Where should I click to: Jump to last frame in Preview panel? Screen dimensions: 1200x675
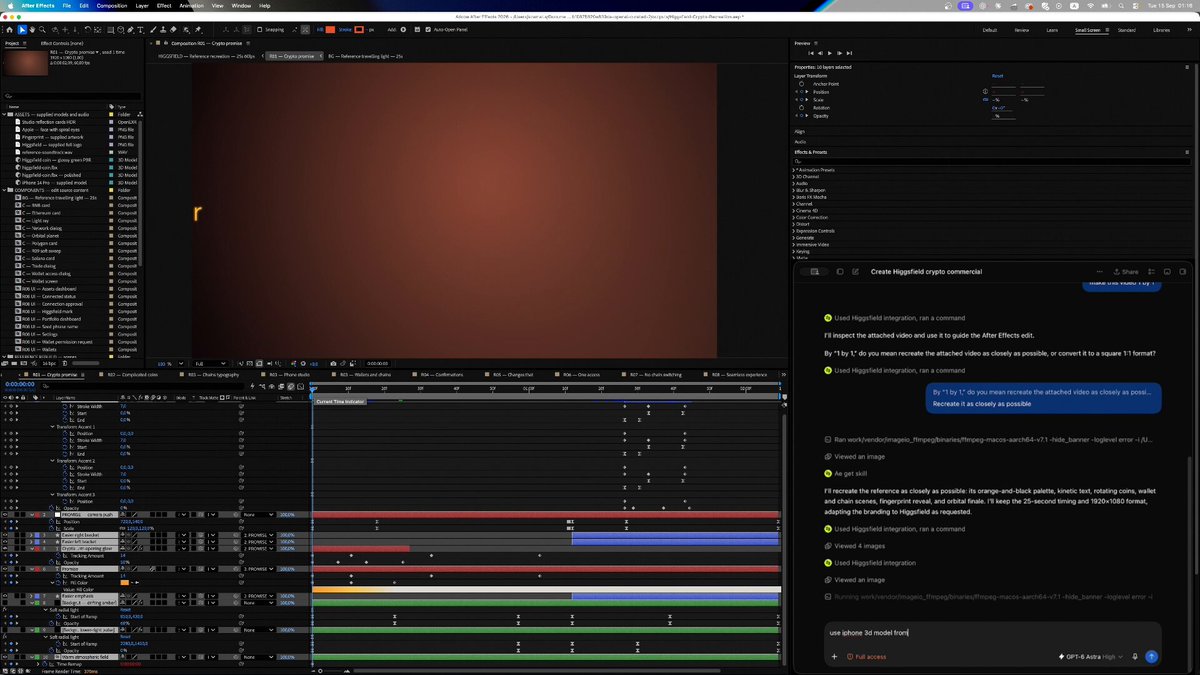point(851,55)
